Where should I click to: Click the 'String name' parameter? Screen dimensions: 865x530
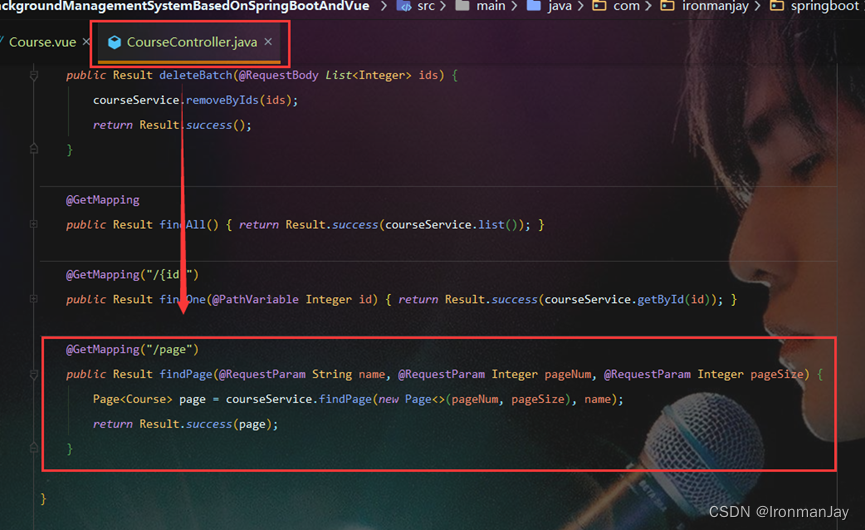pyautogui.click(x=349, y=374)
